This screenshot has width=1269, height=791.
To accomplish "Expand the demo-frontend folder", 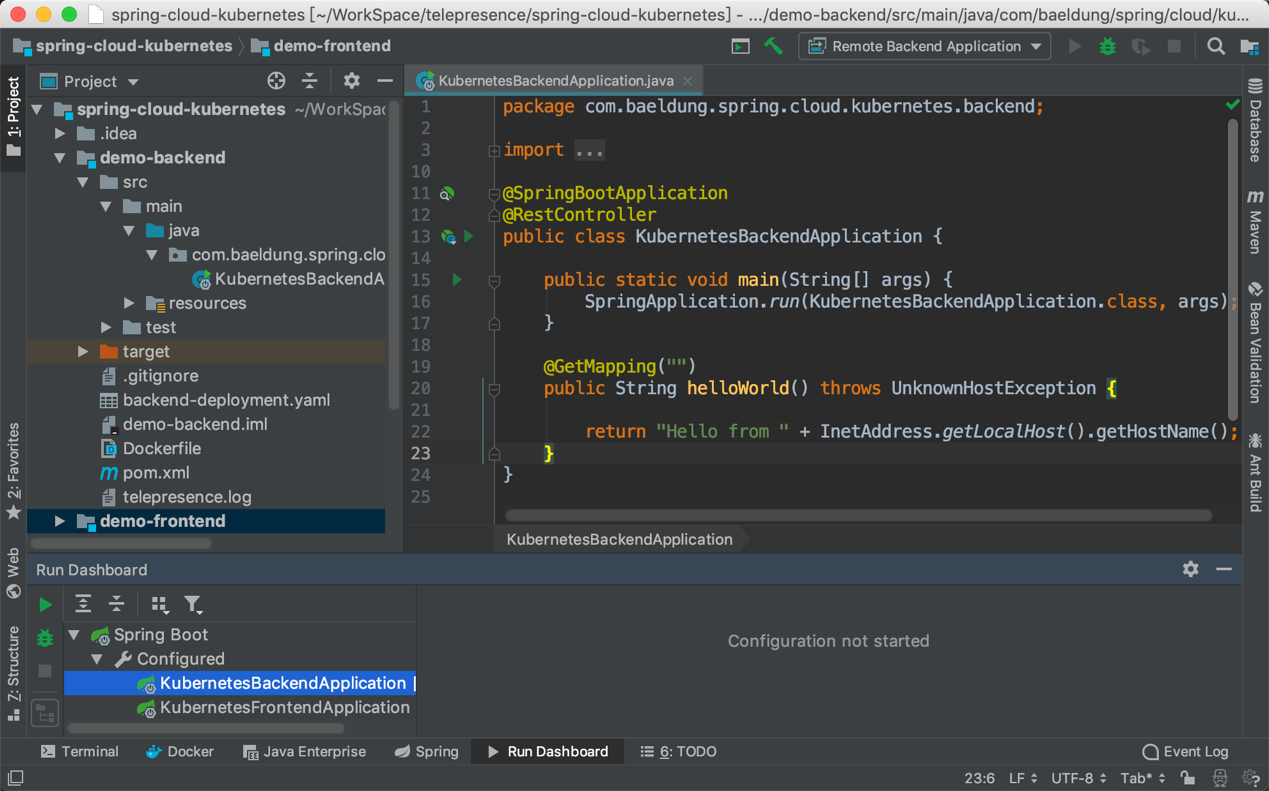I will point(60,521).
